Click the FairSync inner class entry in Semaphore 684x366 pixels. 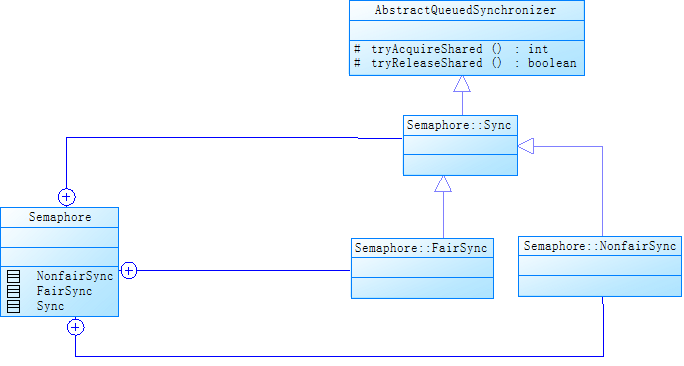tap(65, 291)
